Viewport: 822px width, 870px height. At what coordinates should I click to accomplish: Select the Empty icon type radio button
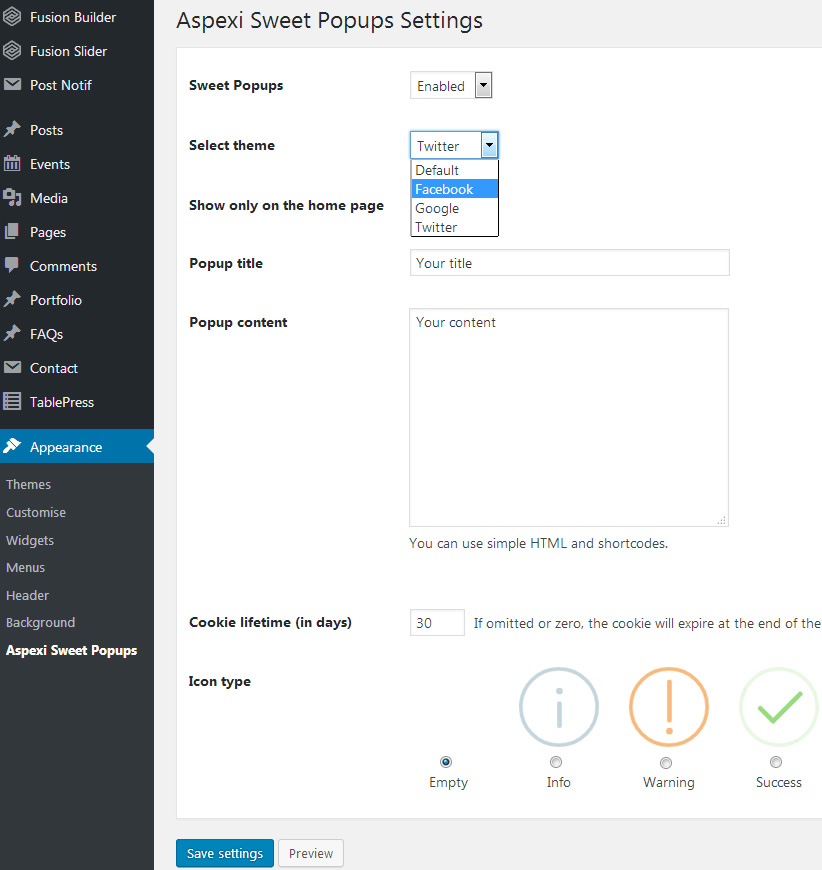click(x=446, y=762)
